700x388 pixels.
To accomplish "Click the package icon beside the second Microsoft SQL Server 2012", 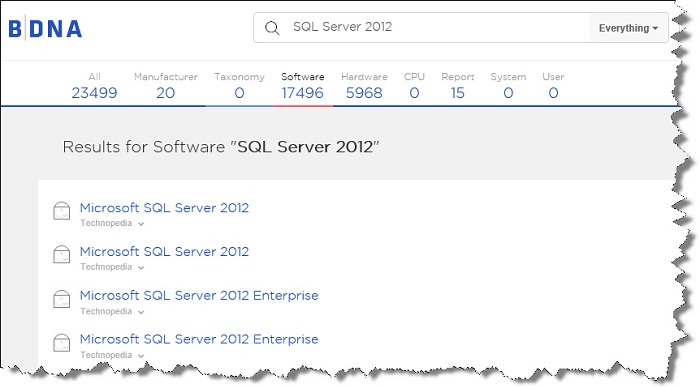I will [x=62, y=254].
